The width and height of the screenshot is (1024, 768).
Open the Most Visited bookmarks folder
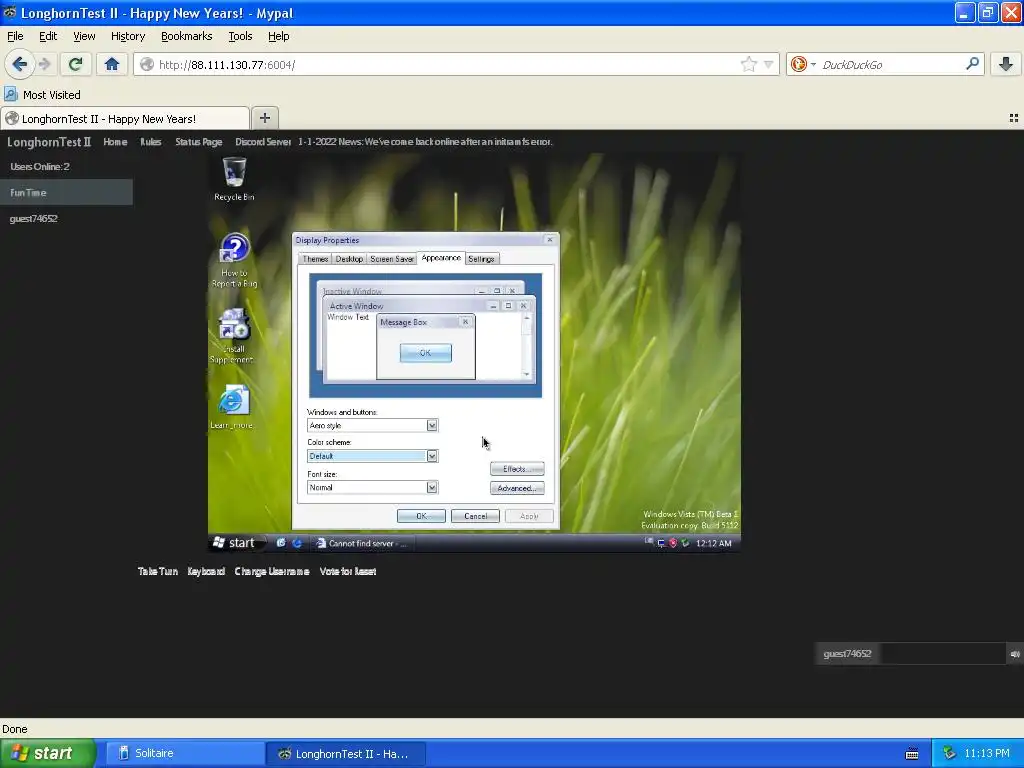[x=42, y=95]
